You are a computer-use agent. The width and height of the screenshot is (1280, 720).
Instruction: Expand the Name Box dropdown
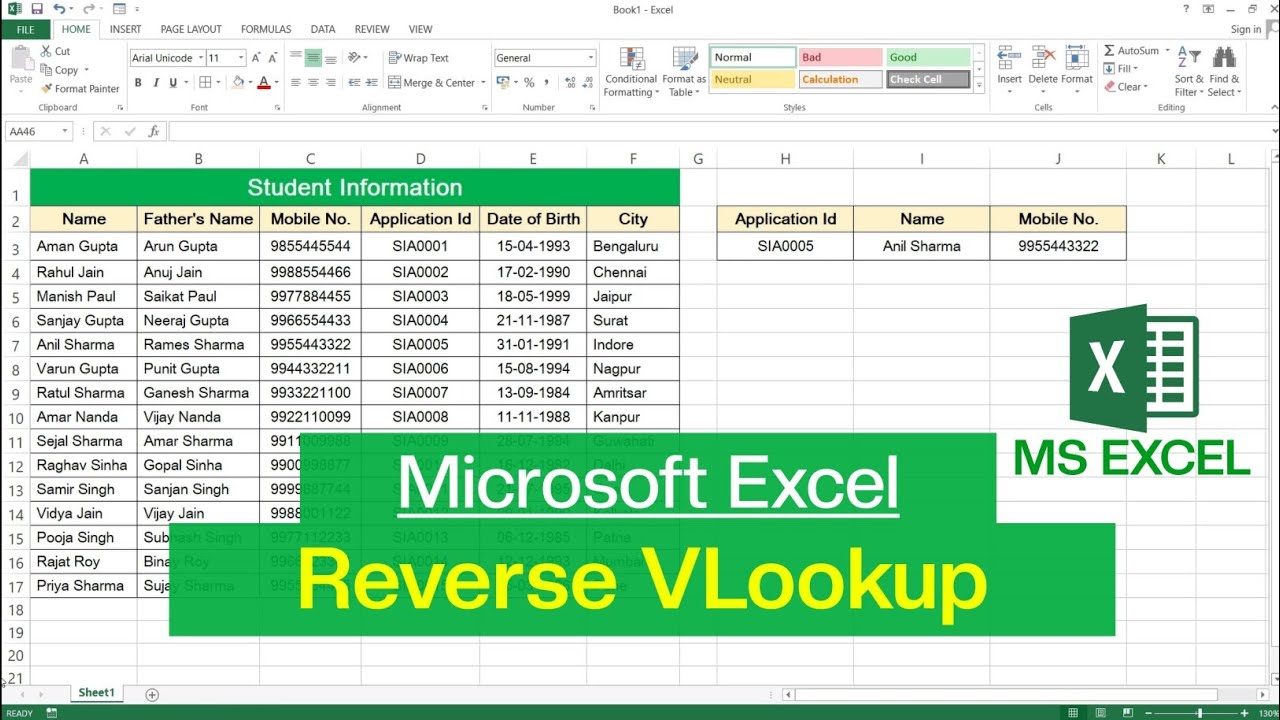(65, 131)
